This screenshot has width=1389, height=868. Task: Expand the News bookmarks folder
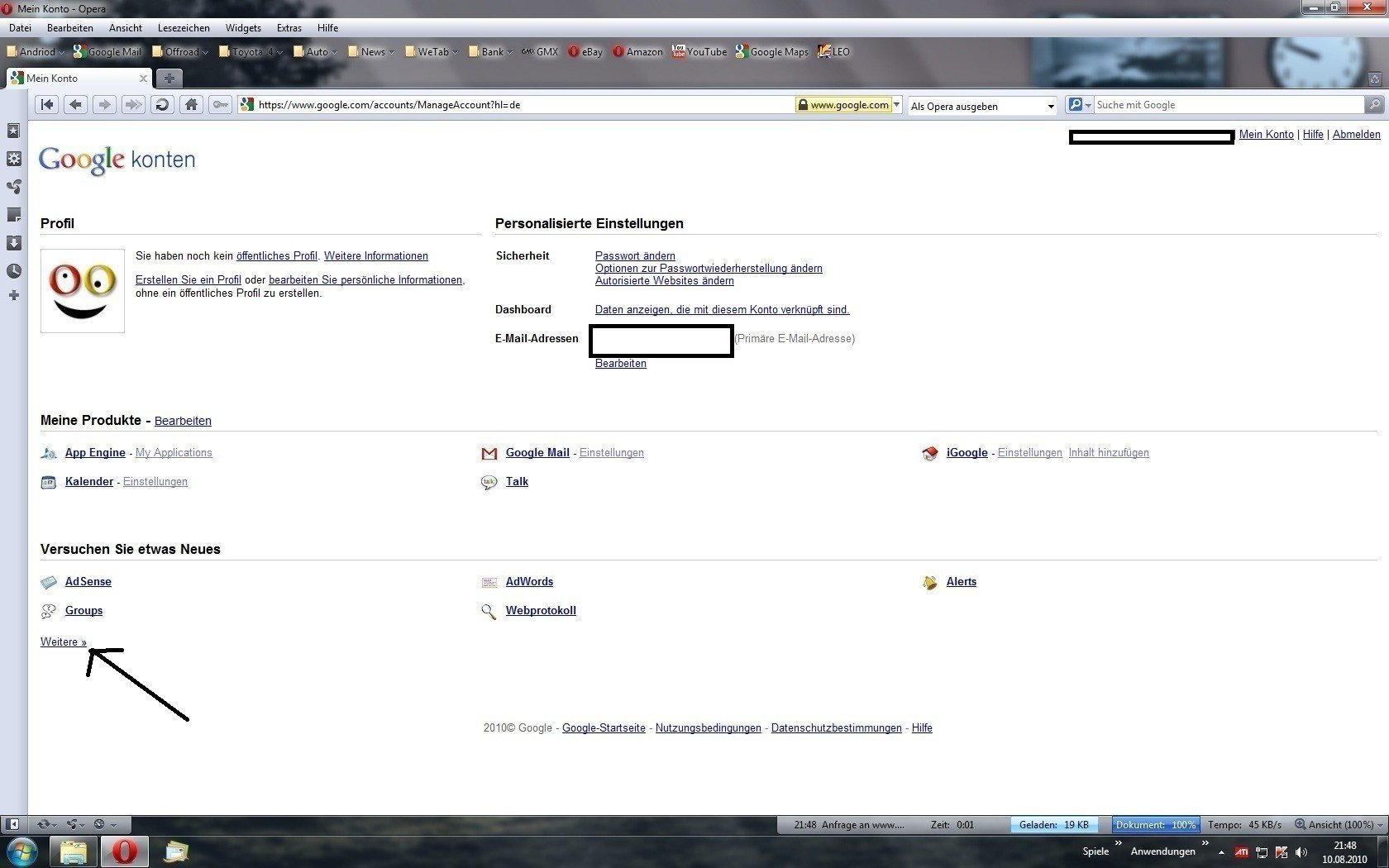[371, 51]
